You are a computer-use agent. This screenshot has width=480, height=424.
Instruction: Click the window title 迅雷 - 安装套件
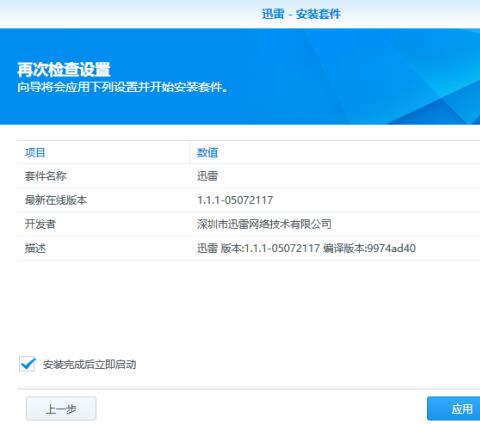[301, 14]
